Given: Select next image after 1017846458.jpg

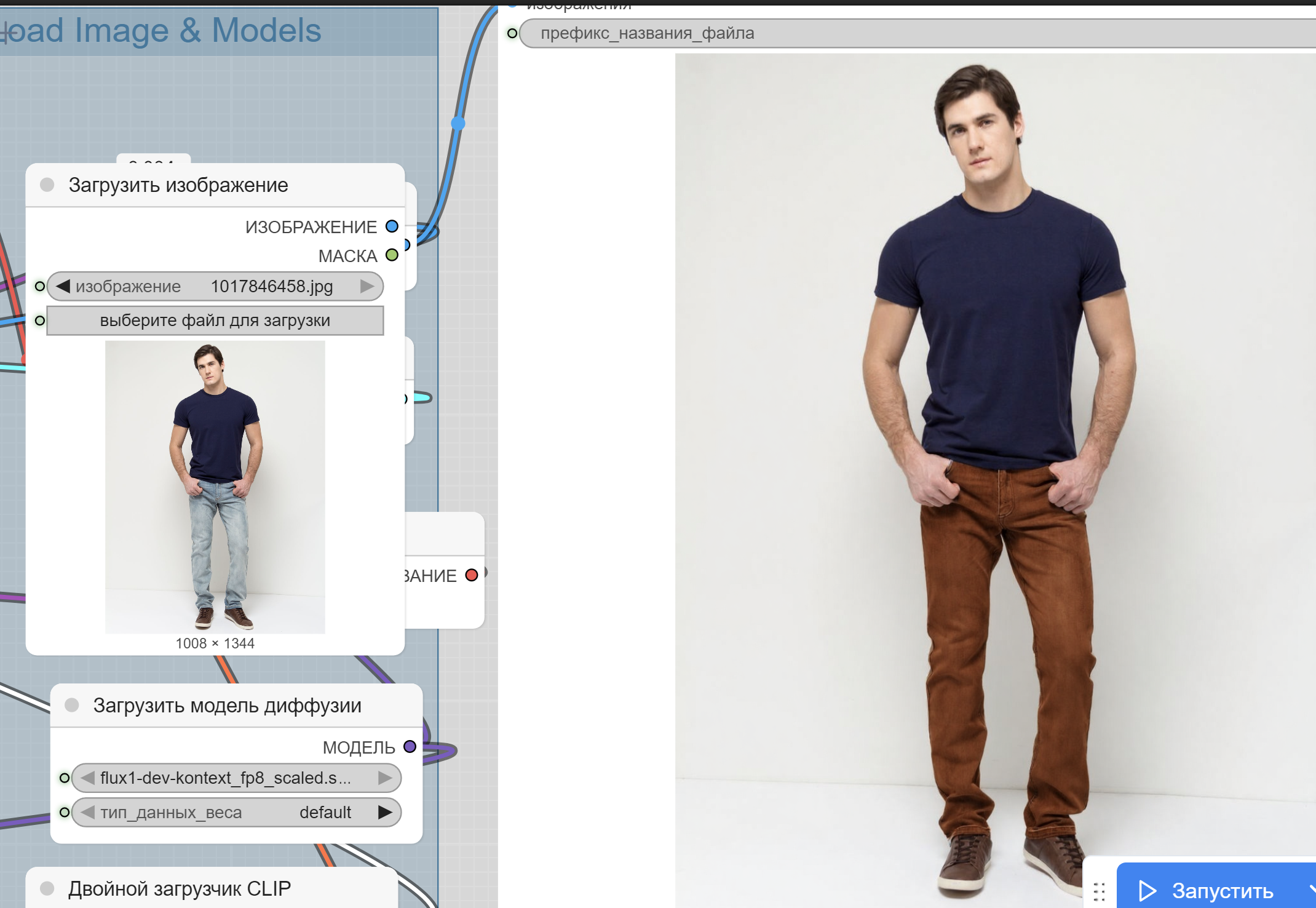Looking at the screenshot, I should pos(367,286).
